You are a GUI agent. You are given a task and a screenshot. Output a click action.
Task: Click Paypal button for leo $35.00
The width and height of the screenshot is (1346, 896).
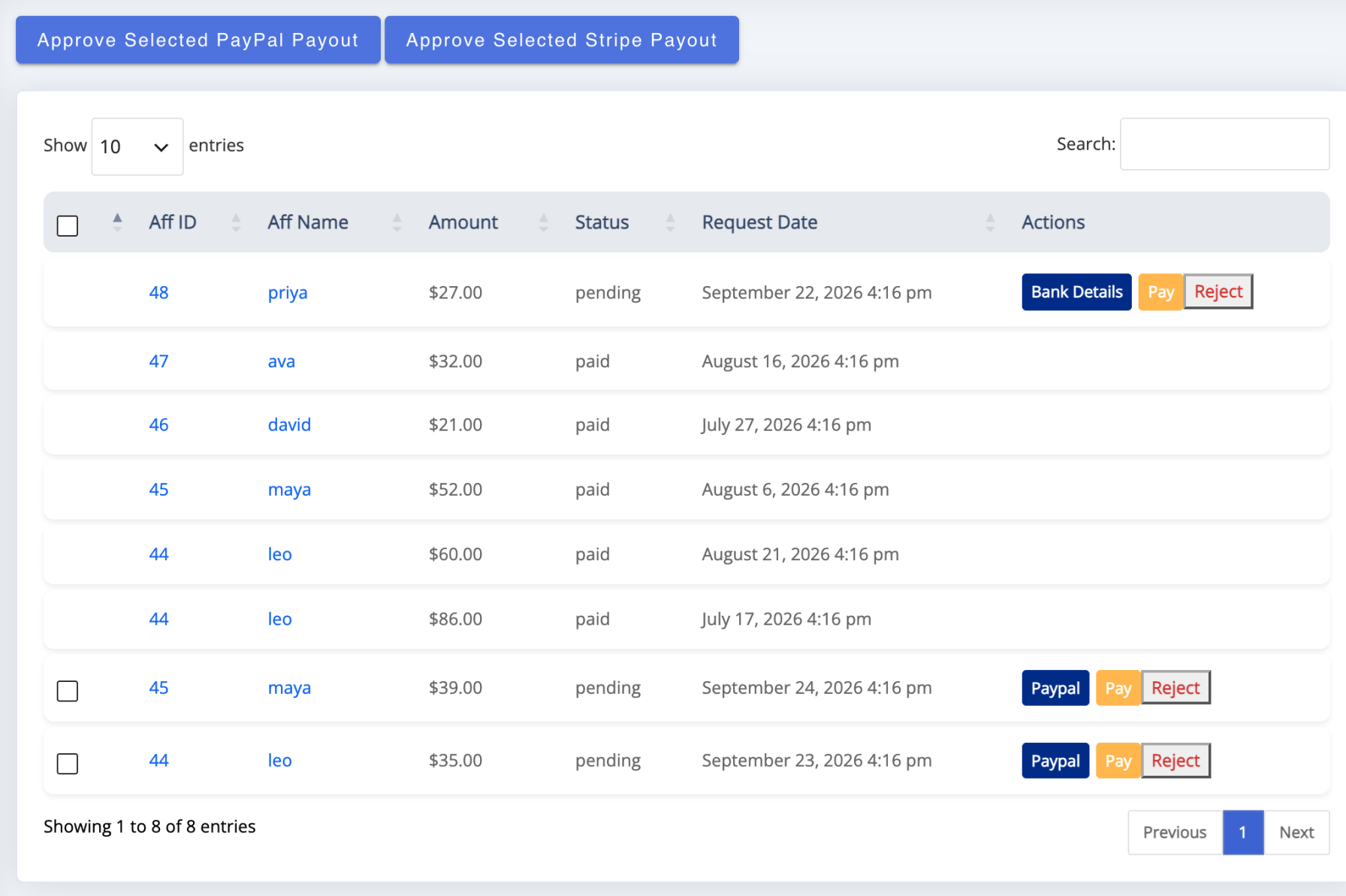tap(1055, 761)
